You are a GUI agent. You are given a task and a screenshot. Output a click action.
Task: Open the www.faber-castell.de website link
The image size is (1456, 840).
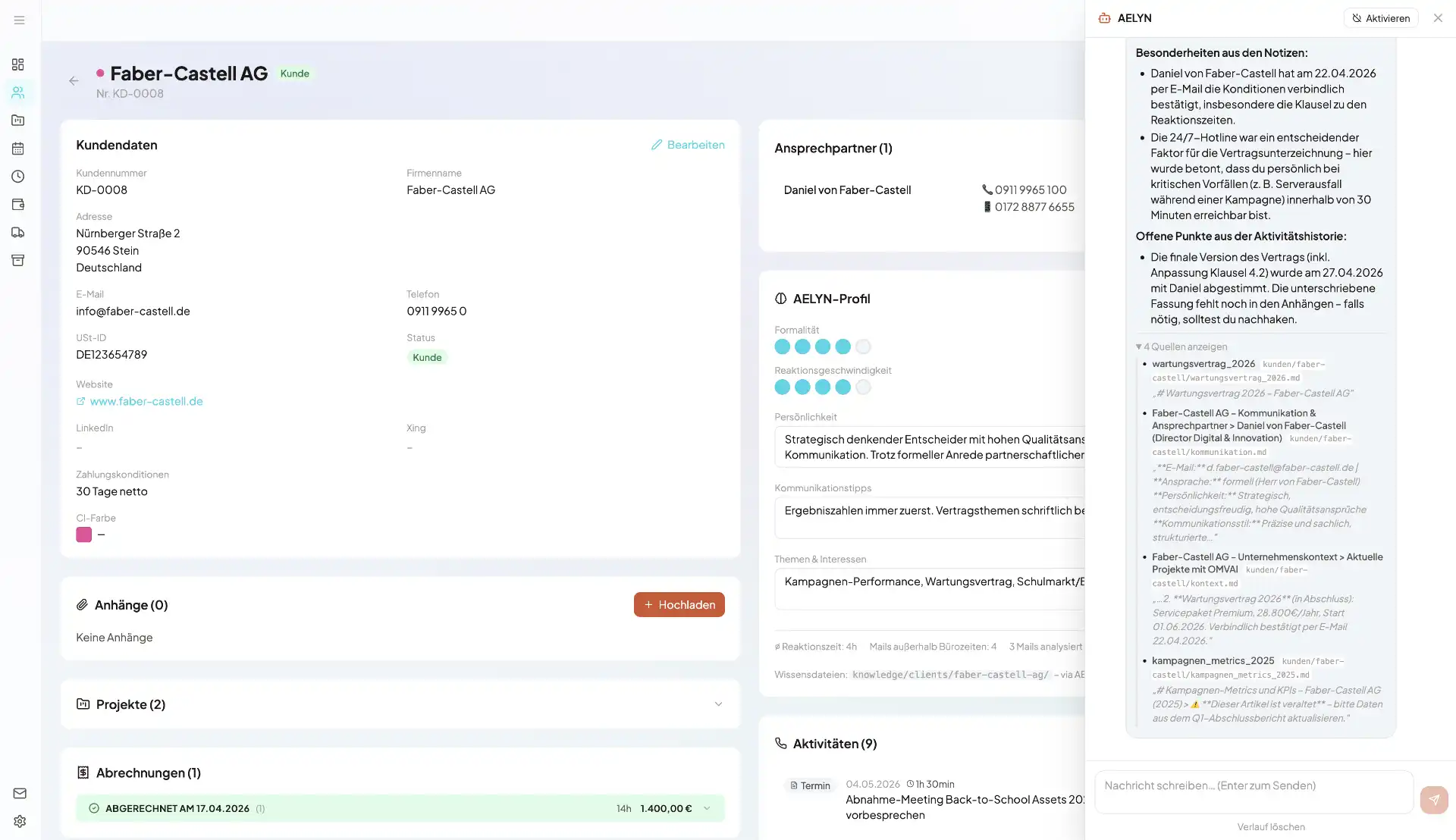pos(146,401)
